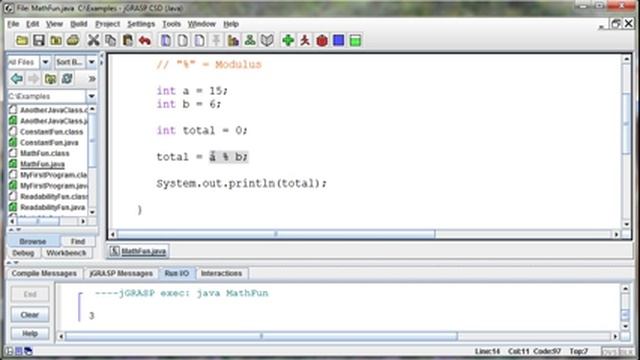Open the Help menu
The image size is (640, 360).
click(231, 24)
